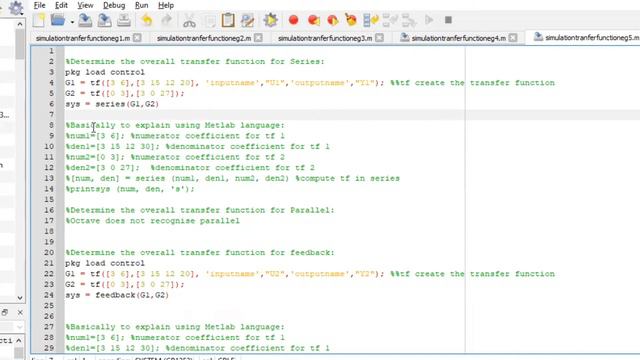Click '%Determine the overall transfer function for feedback:' comment
This screenshot has height=360, width=640.
(200, 253)
